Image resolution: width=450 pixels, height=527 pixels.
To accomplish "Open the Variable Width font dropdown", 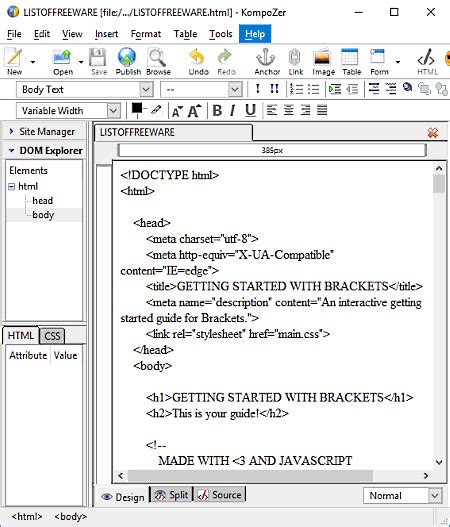I will [69, 110].
